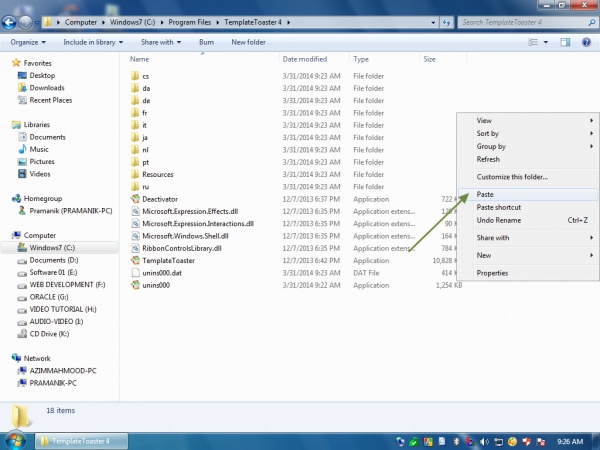The height and width of the screenshot is (450, 600).
Task: Select unins000.dat file icon
Action: click(135, 272)
